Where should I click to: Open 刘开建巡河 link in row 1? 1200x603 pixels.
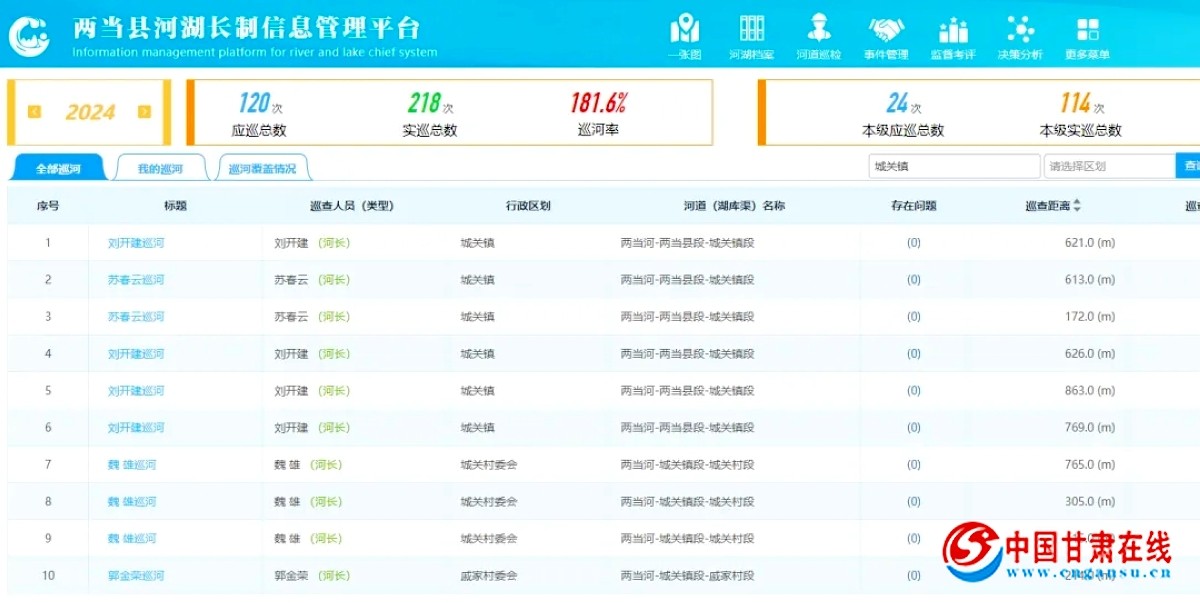tap(136, 243)
